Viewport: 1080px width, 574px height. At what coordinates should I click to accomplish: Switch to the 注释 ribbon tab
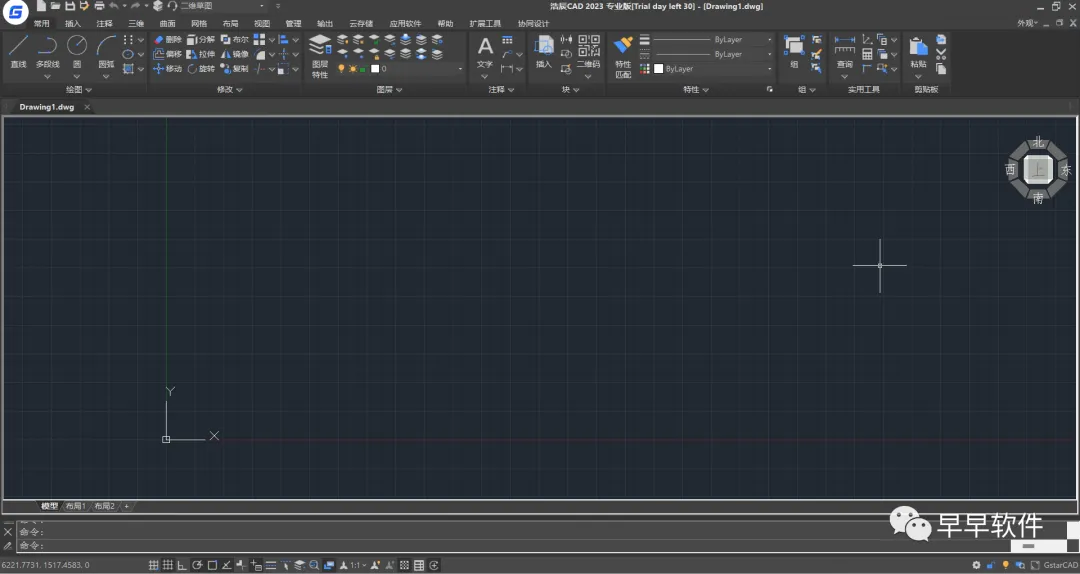pos(105,23)
